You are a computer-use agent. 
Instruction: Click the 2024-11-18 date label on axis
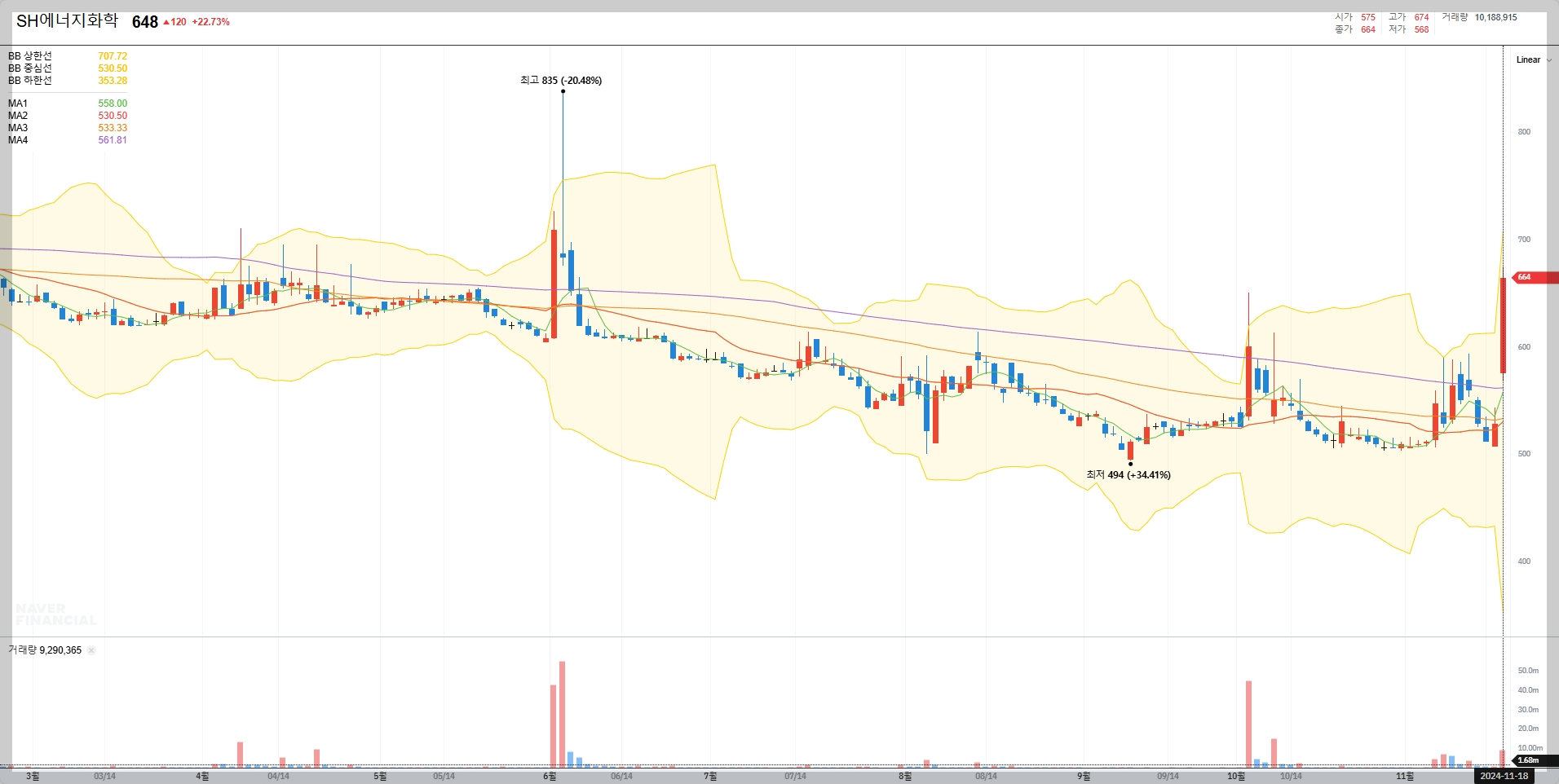pyautogui.click(x=1504, y=776)
